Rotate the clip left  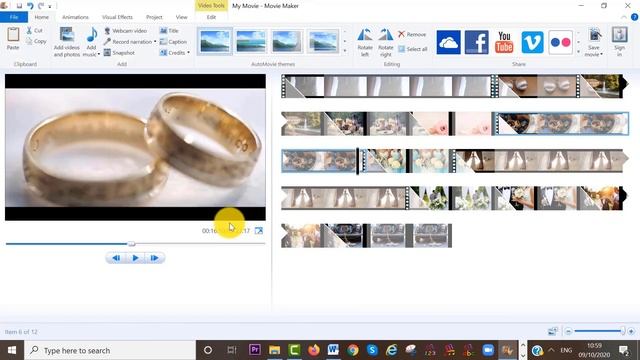pyautogui.click(x=365, y=42)
